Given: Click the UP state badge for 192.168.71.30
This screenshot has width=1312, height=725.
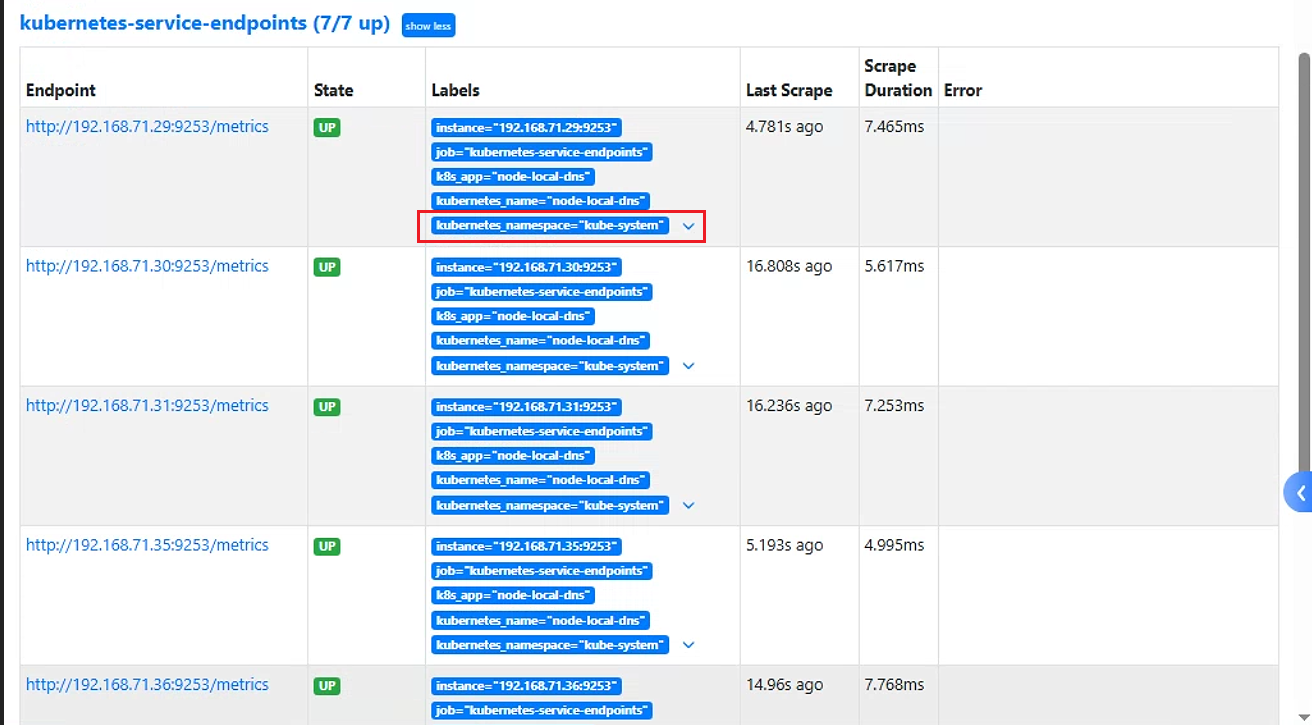Looking at the screenshot, I should (x=327, y=267).
